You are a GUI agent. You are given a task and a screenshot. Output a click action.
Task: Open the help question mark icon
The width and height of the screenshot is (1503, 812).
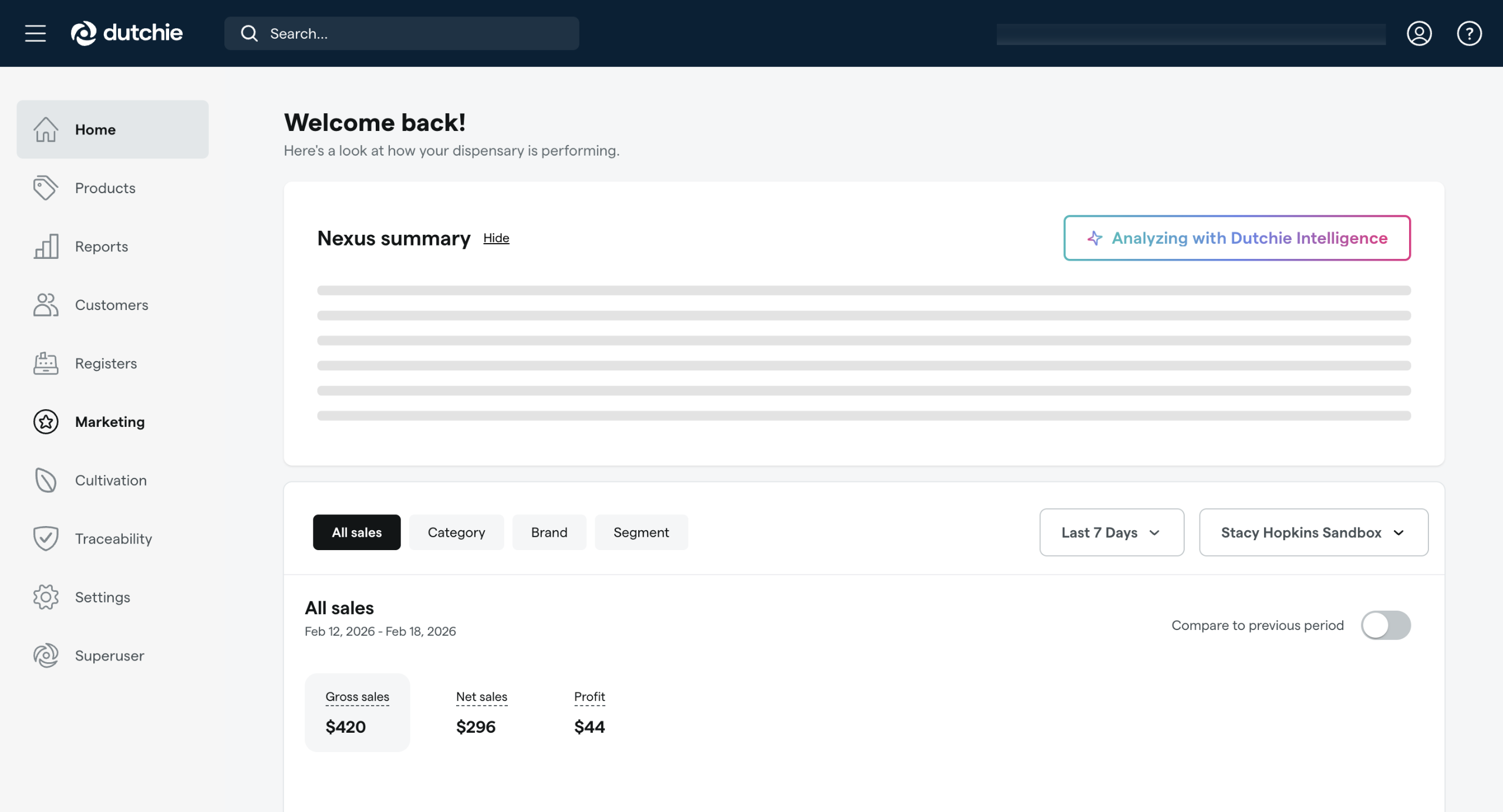point(1469,33)
